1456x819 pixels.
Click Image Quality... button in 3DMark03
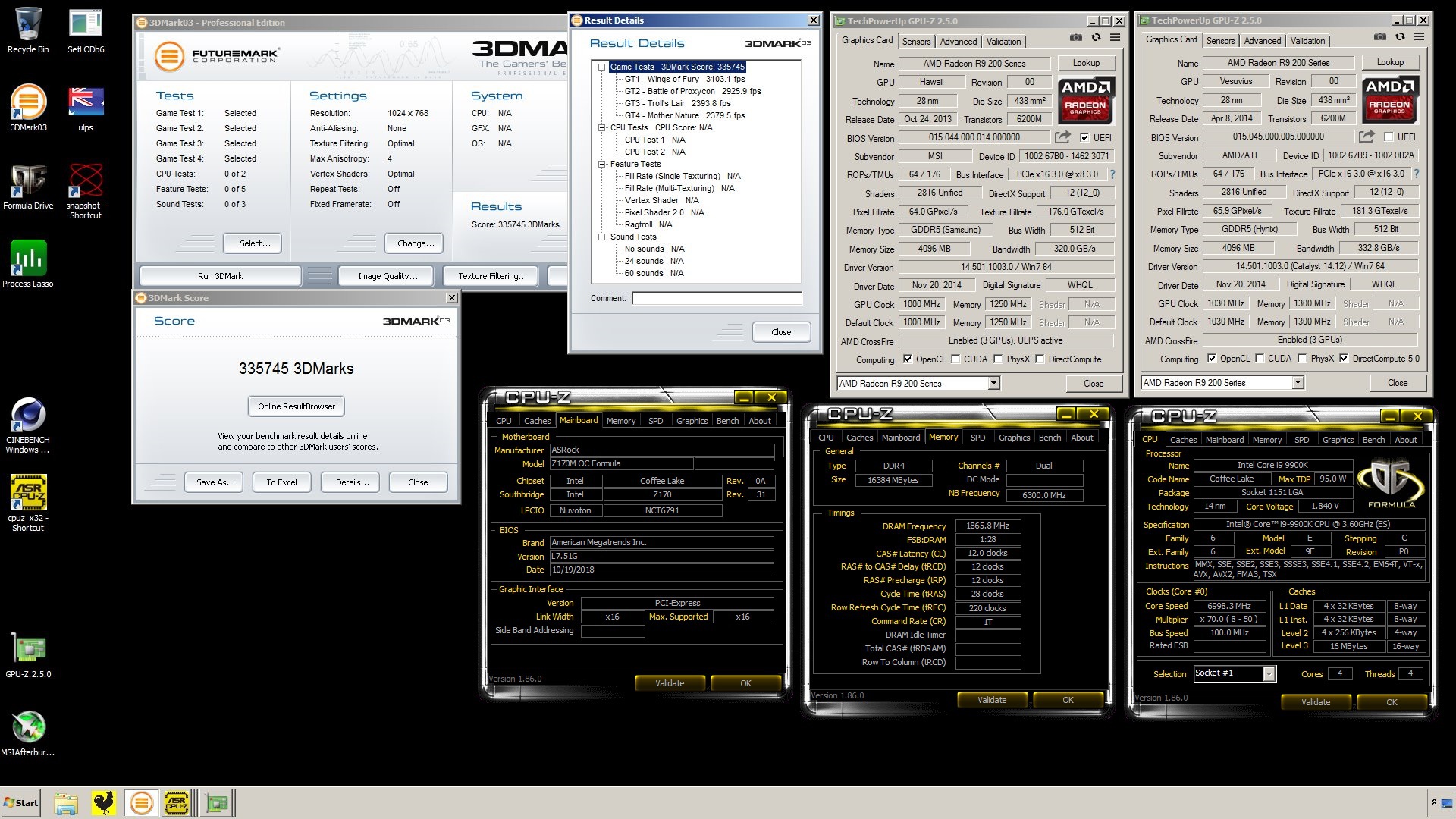tap(388, 276)
